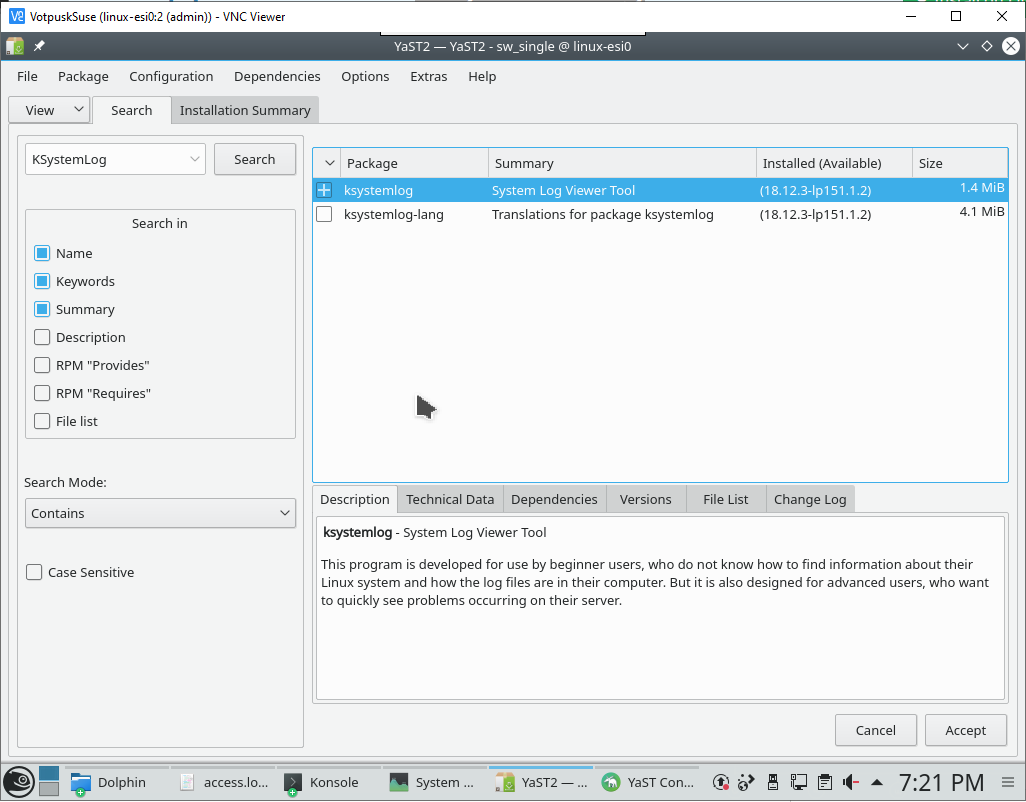Screen dimensions: 1026x802
Task: Click the Accept button
Action: point(966,730)
